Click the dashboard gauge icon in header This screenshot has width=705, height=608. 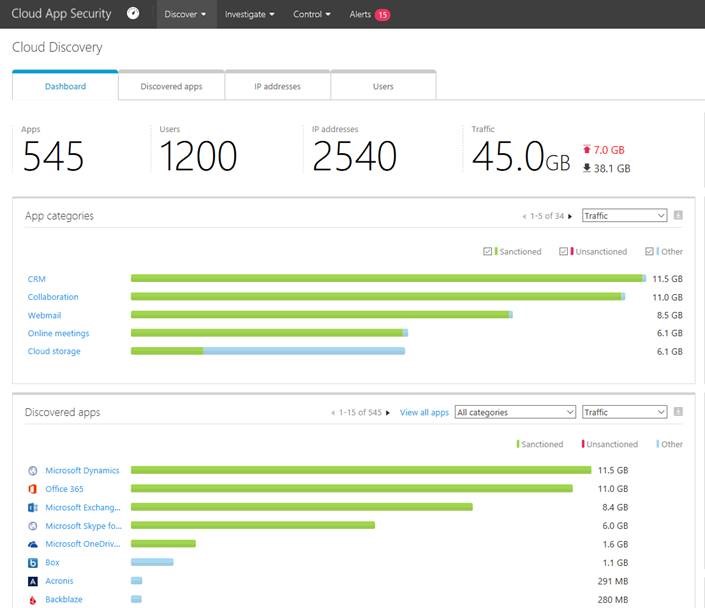pos(133,13)
